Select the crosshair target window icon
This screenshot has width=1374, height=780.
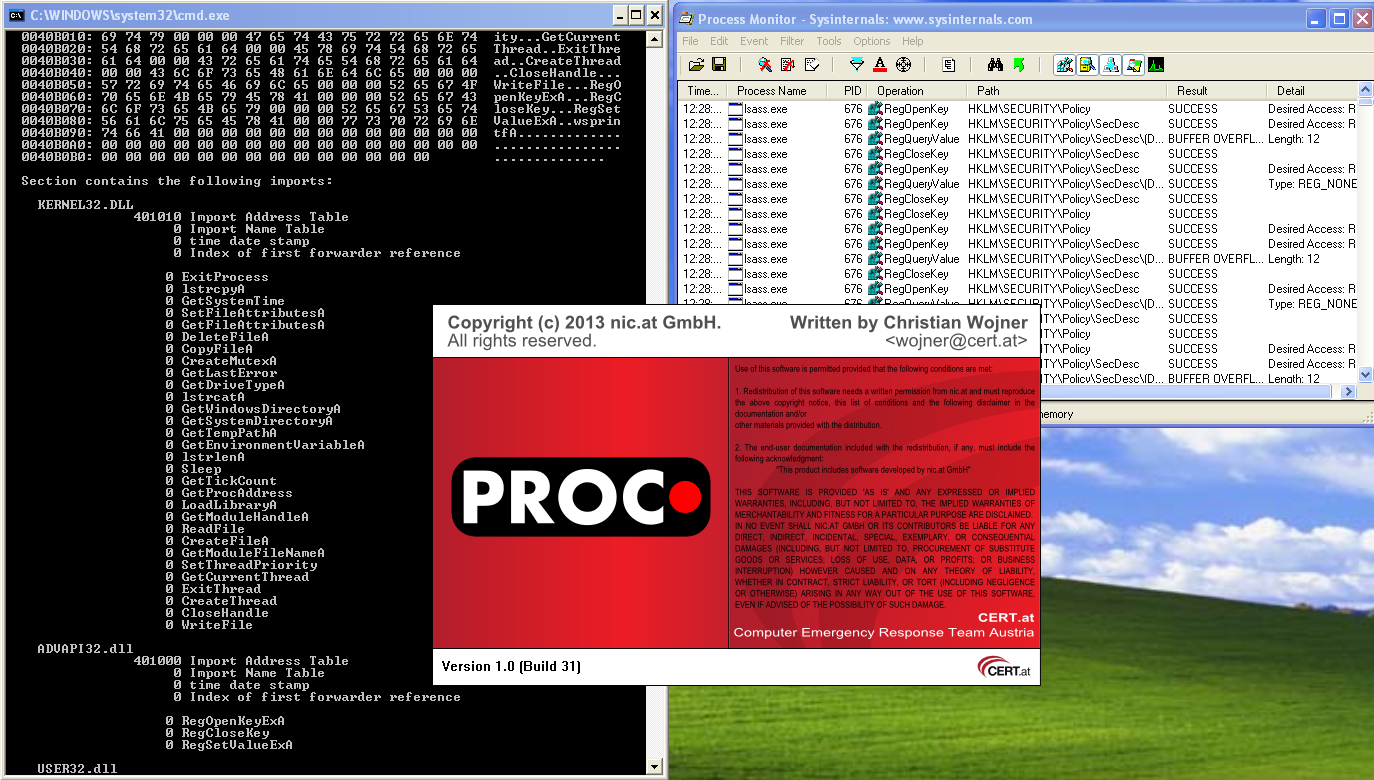point(903,65)
